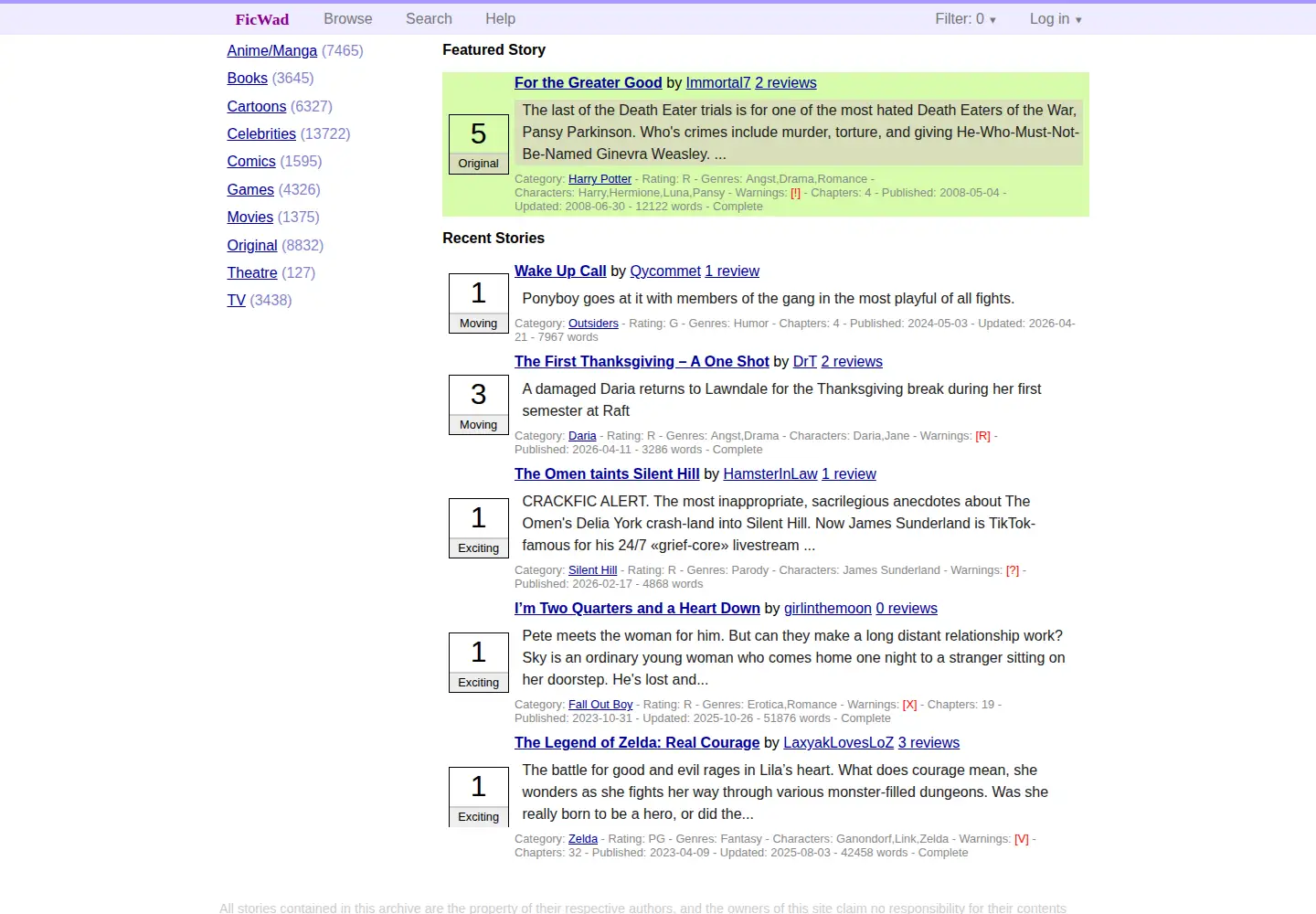Click the [!] warning on featured story

pyautogui.click(x=795, y=193)
